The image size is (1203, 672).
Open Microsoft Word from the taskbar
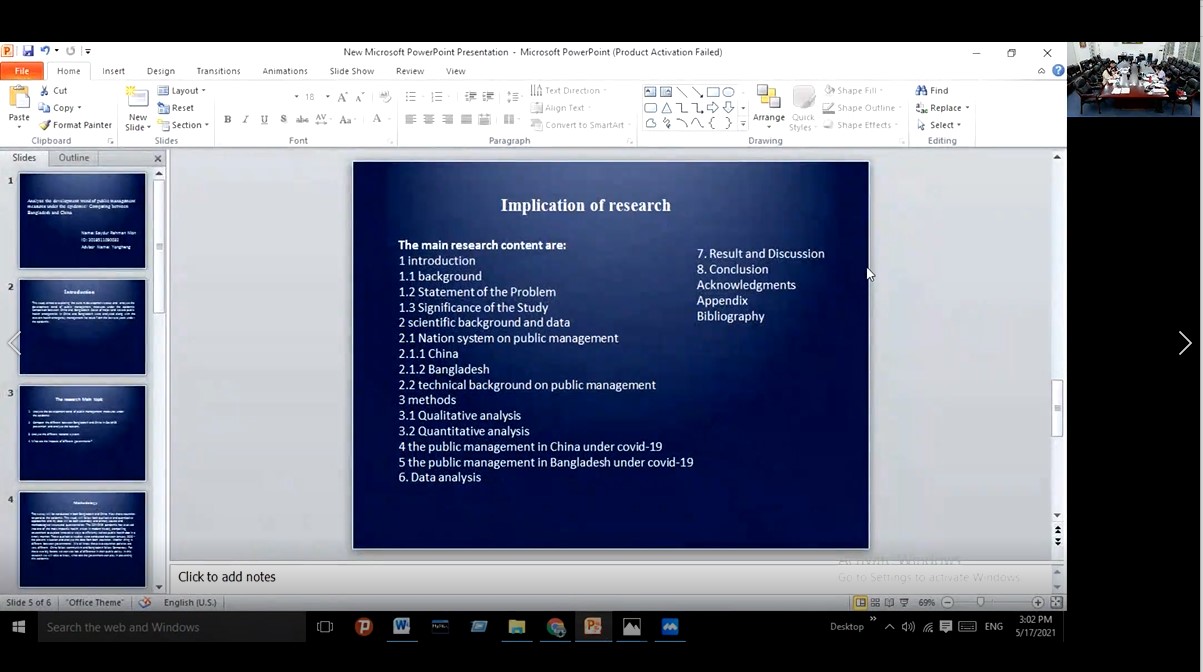401,627
